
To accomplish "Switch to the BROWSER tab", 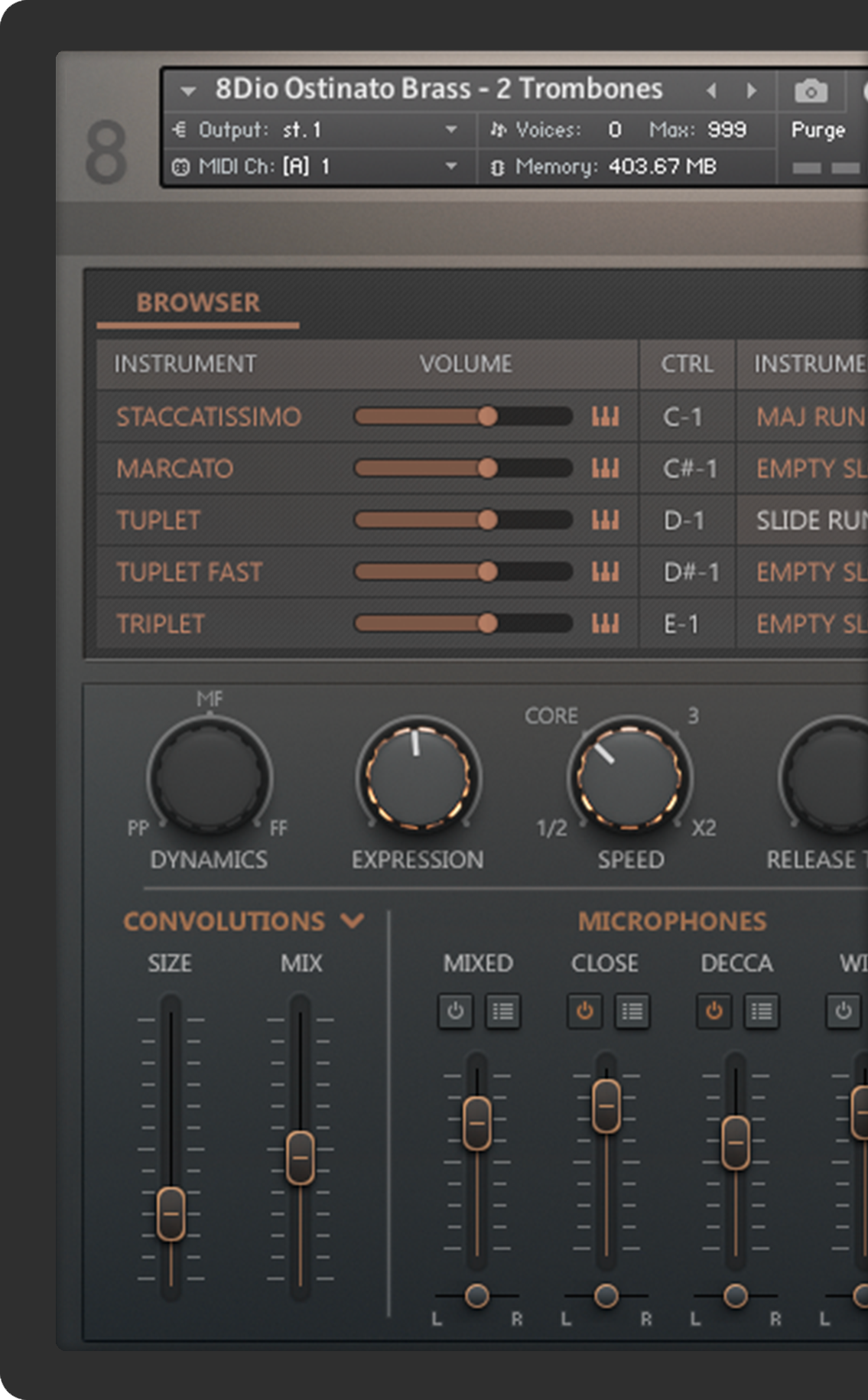I will (198, 303).
